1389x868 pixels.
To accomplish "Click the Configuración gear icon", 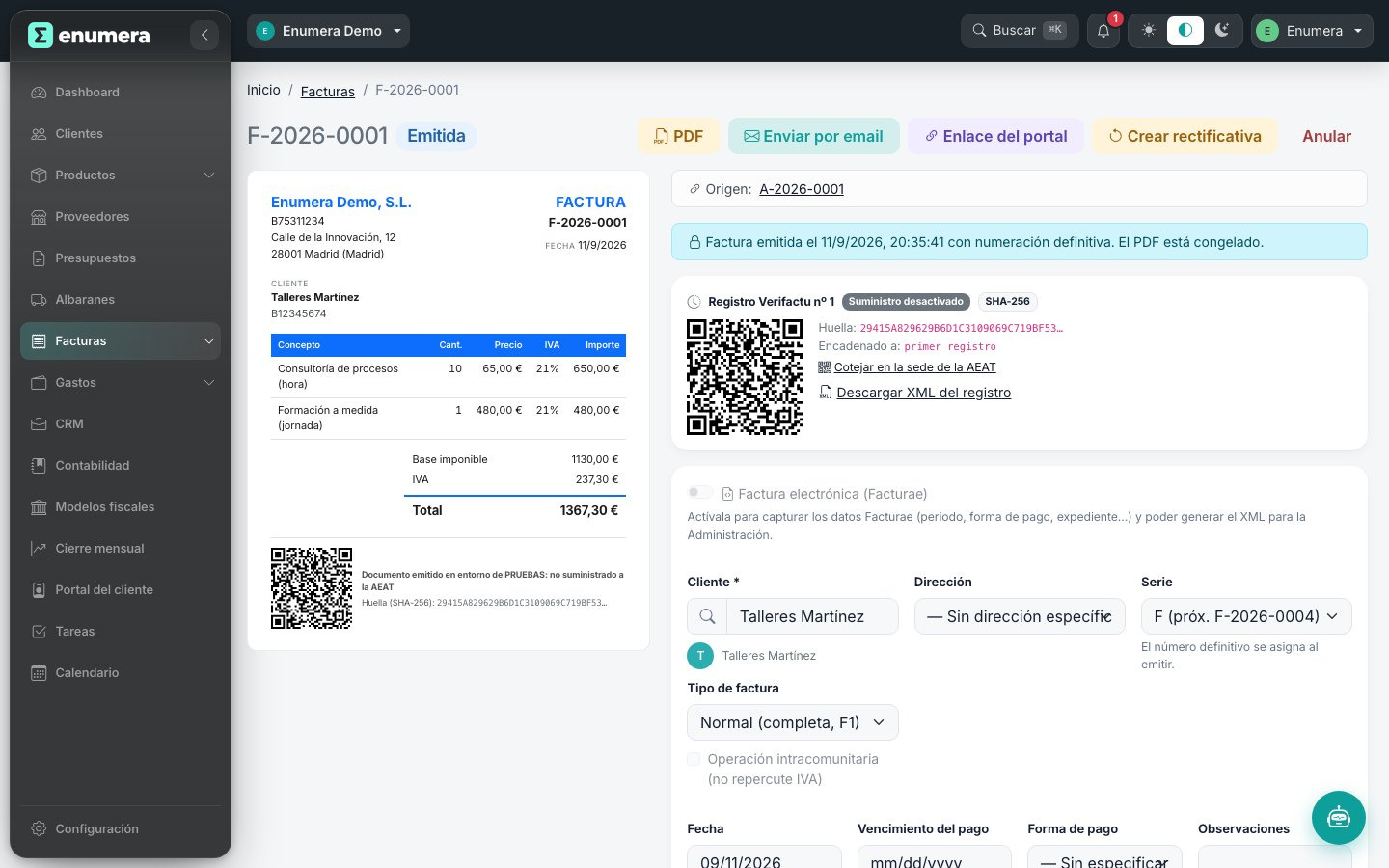I will coord(39,829).
